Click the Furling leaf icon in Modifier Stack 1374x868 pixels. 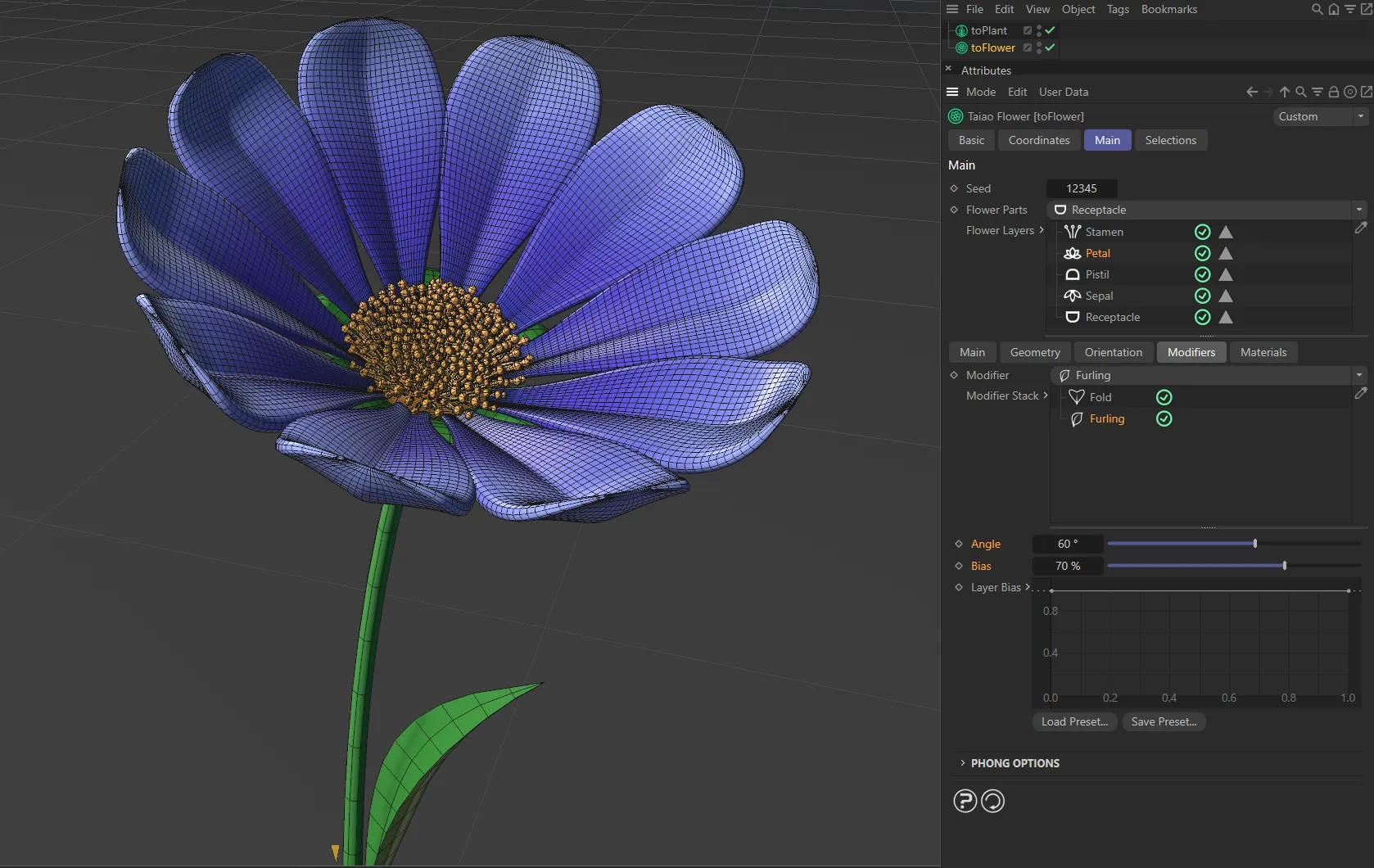coord(1078,418)
